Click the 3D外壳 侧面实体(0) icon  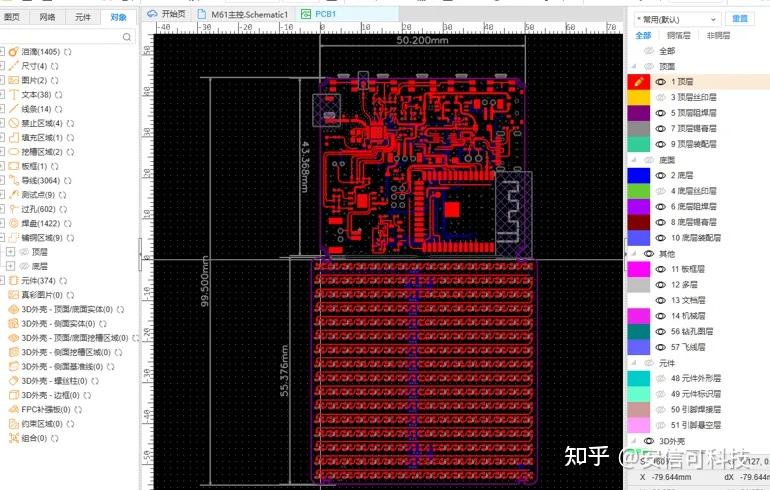tap(14, 324)
